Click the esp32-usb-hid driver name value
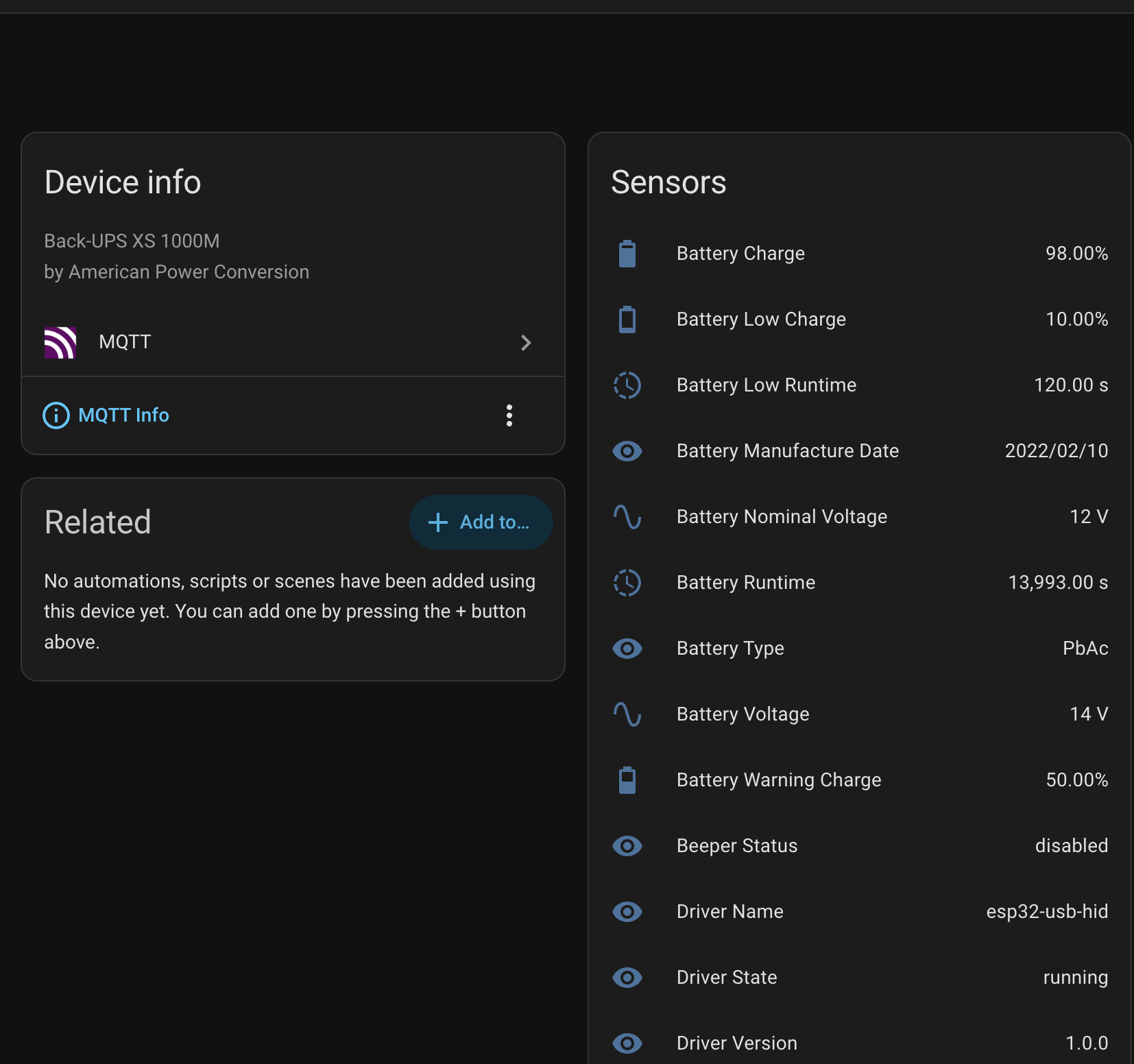1134x1064 pixels. point(1047,912)
